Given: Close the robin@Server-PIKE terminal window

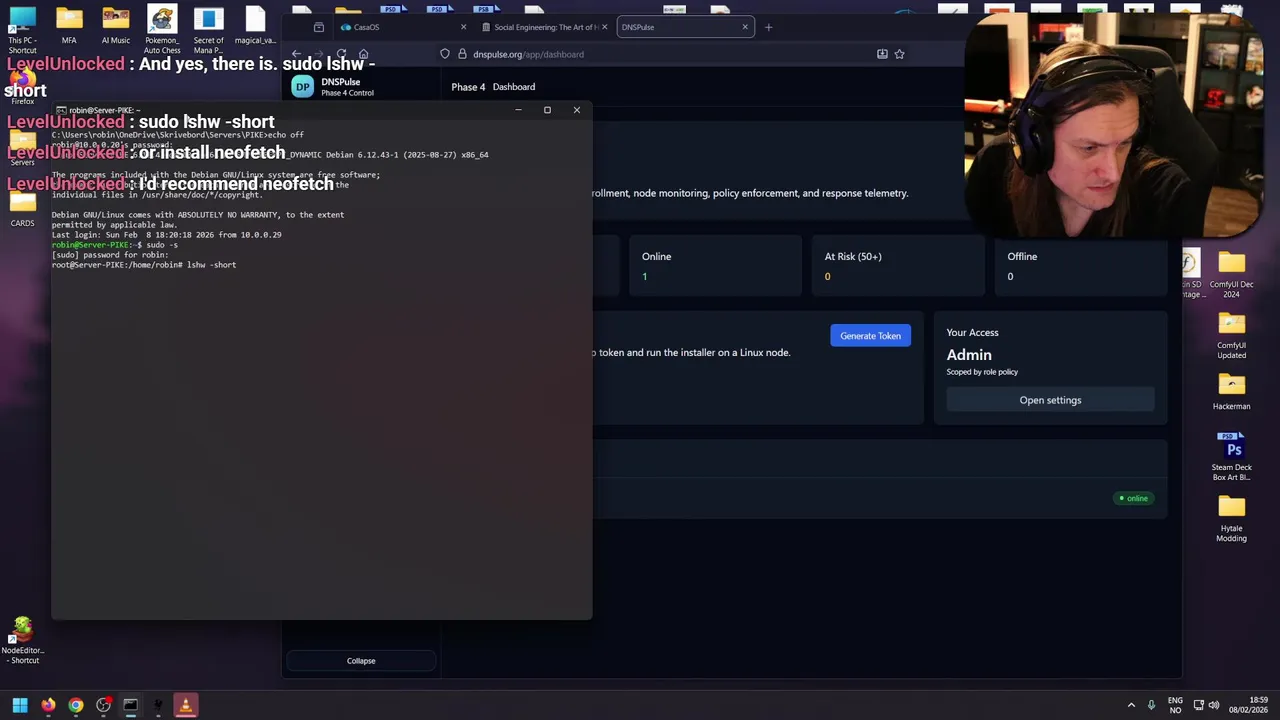Looking at the screenshot, I should (x=576, y=110).
